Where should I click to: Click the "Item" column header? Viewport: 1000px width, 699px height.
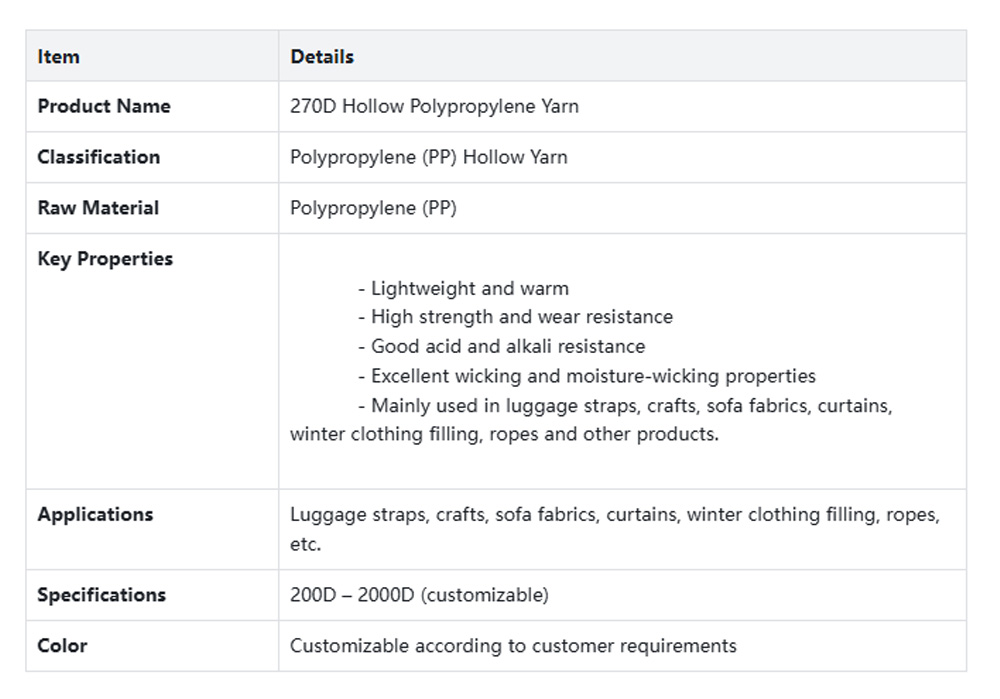58,57
